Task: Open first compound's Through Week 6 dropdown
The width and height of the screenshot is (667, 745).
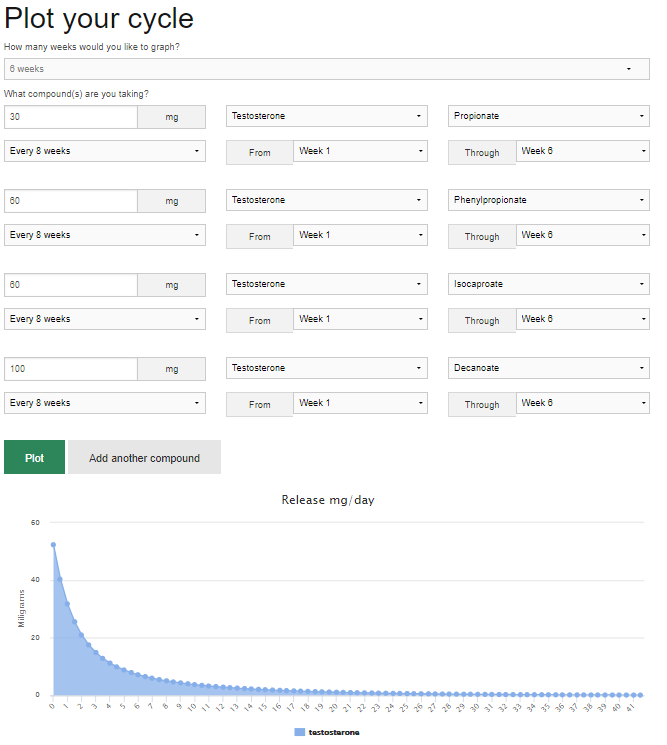Action: click(x=582, y=152)
